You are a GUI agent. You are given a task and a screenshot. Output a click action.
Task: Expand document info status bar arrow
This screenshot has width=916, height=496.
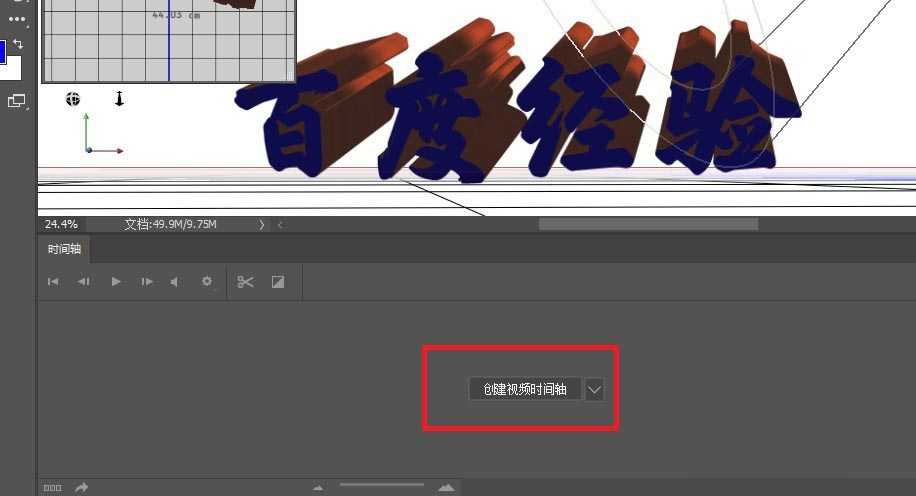[262, 224]
